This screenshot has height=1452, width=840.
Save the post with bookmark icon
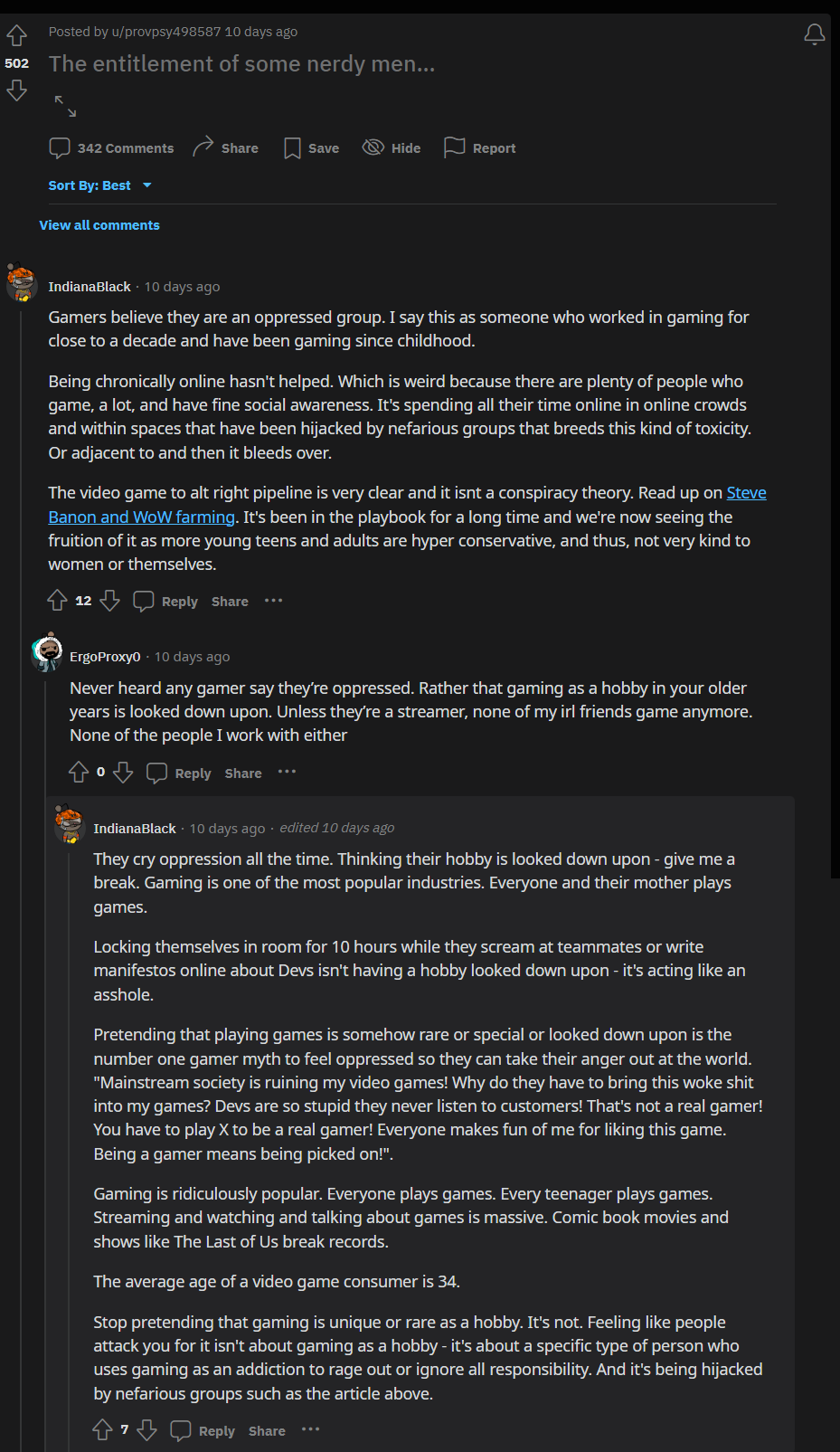[311, 148]
